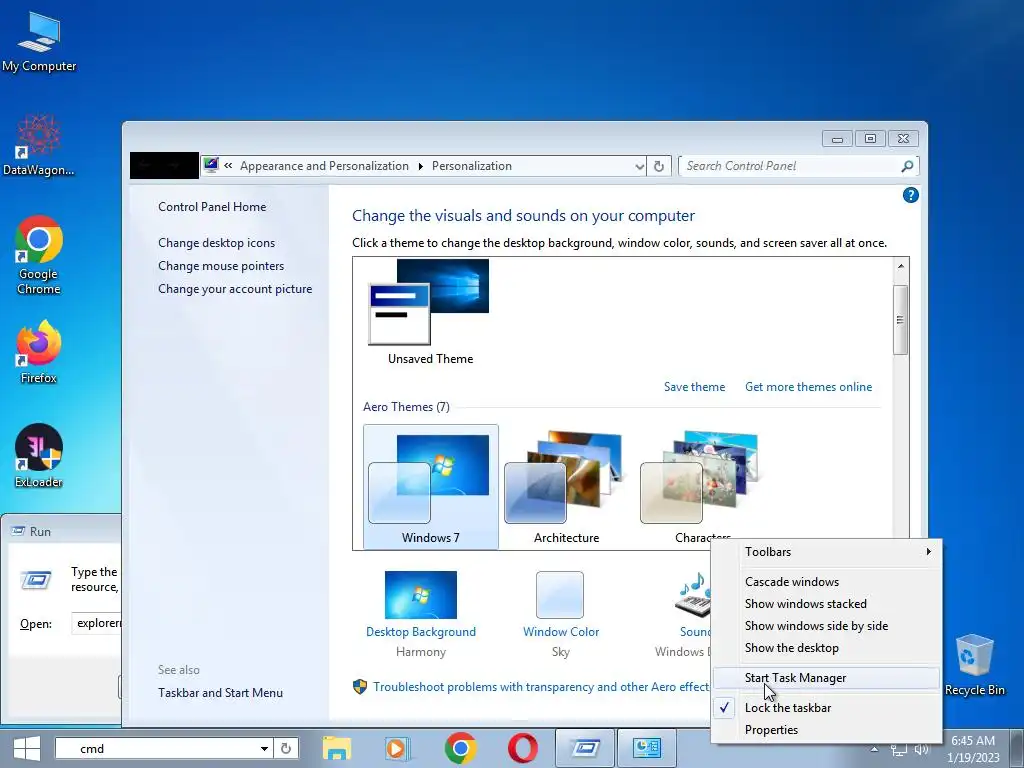Open the address bar history dropdown
This screenshot has height=768, width=1024.
[639, 167]
